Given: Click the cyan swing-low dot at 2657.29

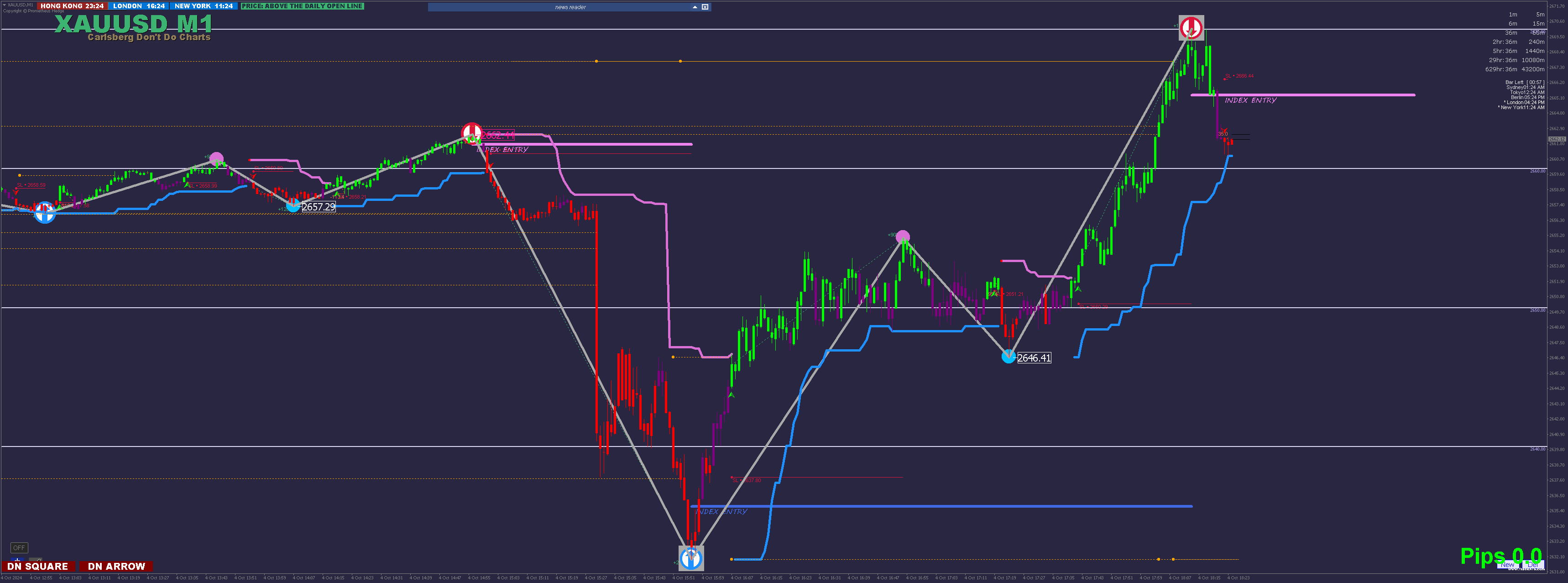Looking at the screenshot, I should 293,206.
